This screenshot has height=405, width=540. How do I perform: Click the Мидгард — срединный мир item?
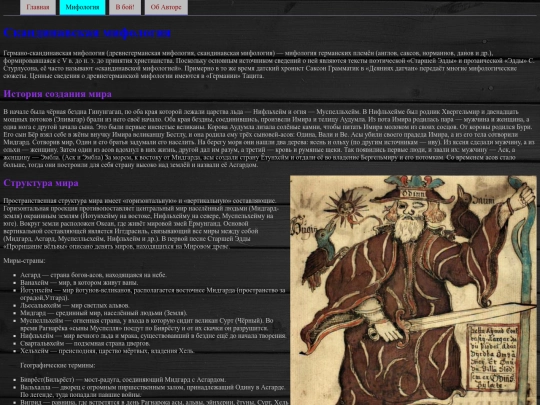[104, 313]
